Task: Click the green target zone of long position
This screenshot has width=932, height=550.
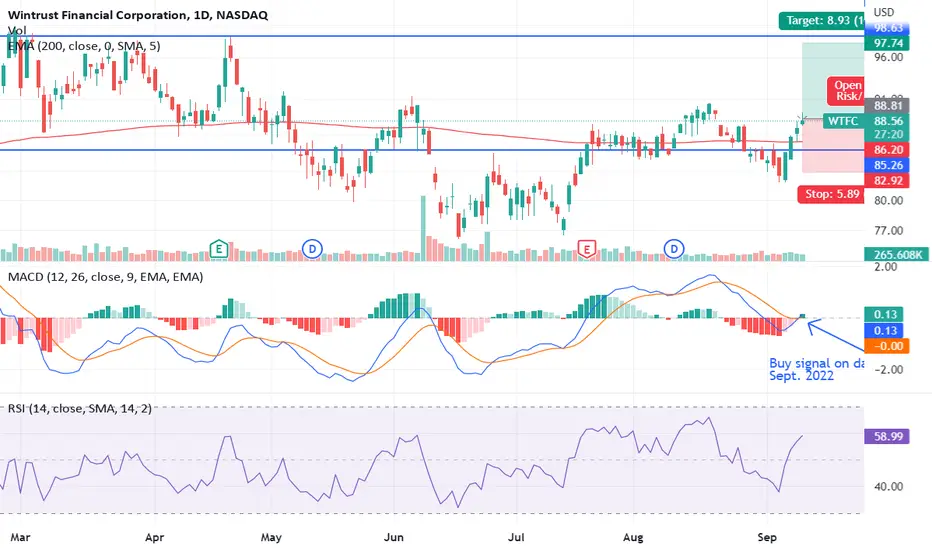Action: pos(833,81)
